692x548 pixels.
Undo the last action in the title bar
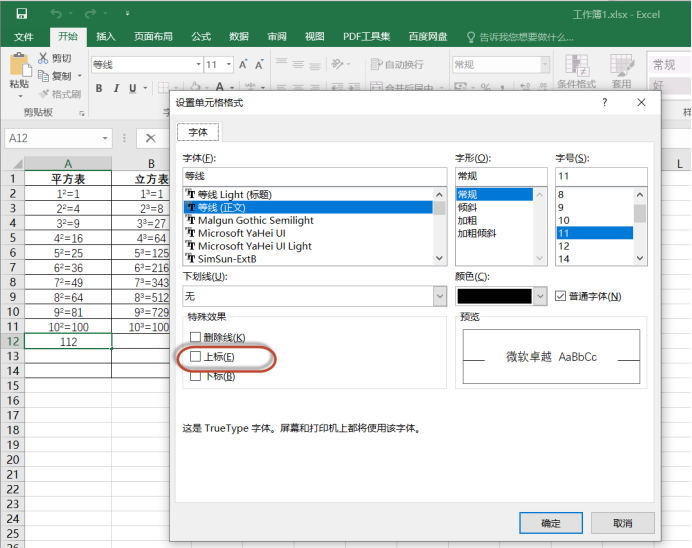[x=56, y=14]
